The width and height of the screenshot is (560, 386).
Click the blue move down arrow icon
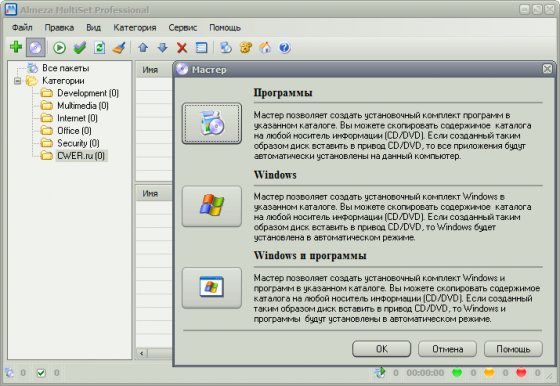[162, 47]
